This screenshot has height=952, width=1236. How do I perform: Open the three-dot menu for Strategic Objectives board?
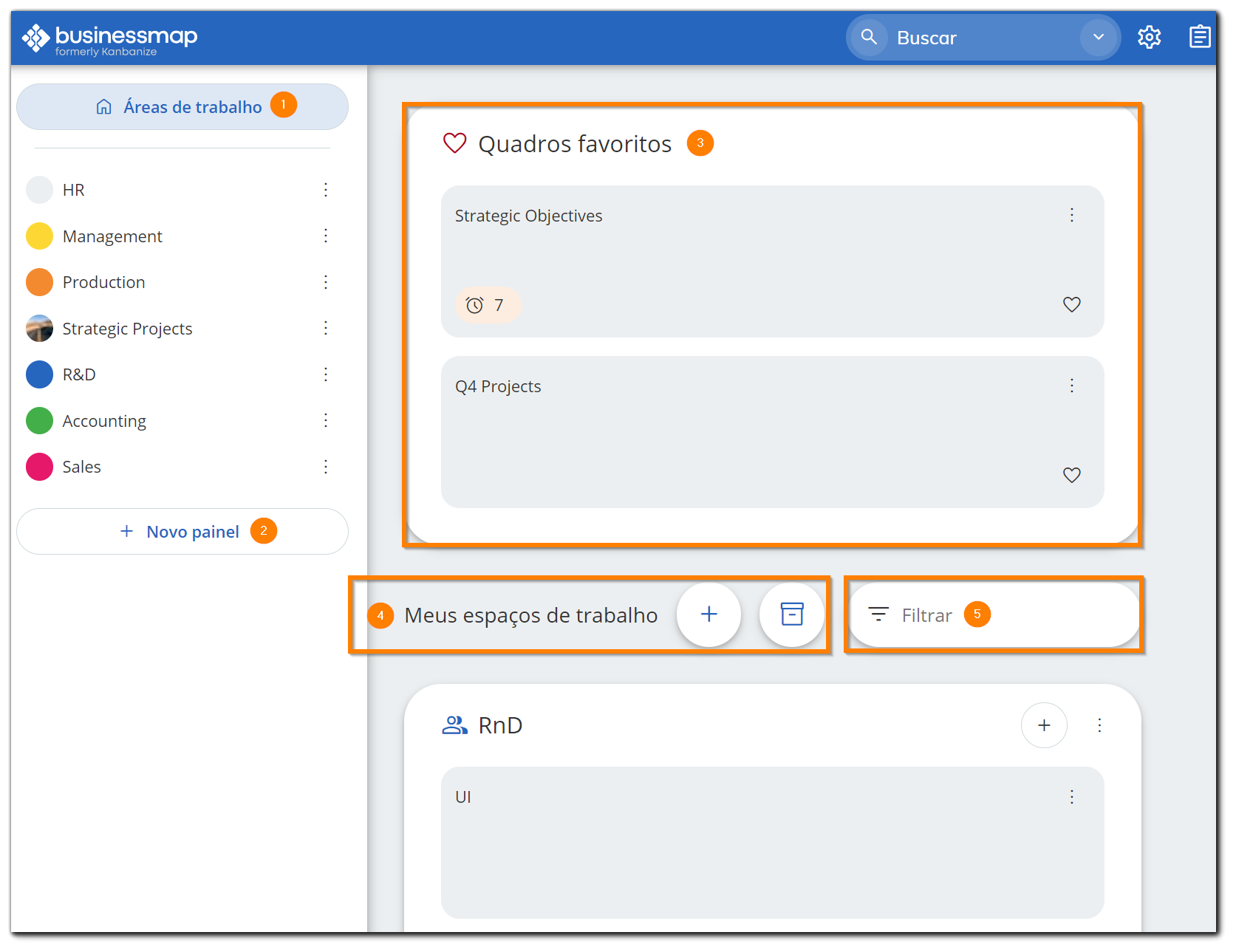click(x=1071, y=215)
